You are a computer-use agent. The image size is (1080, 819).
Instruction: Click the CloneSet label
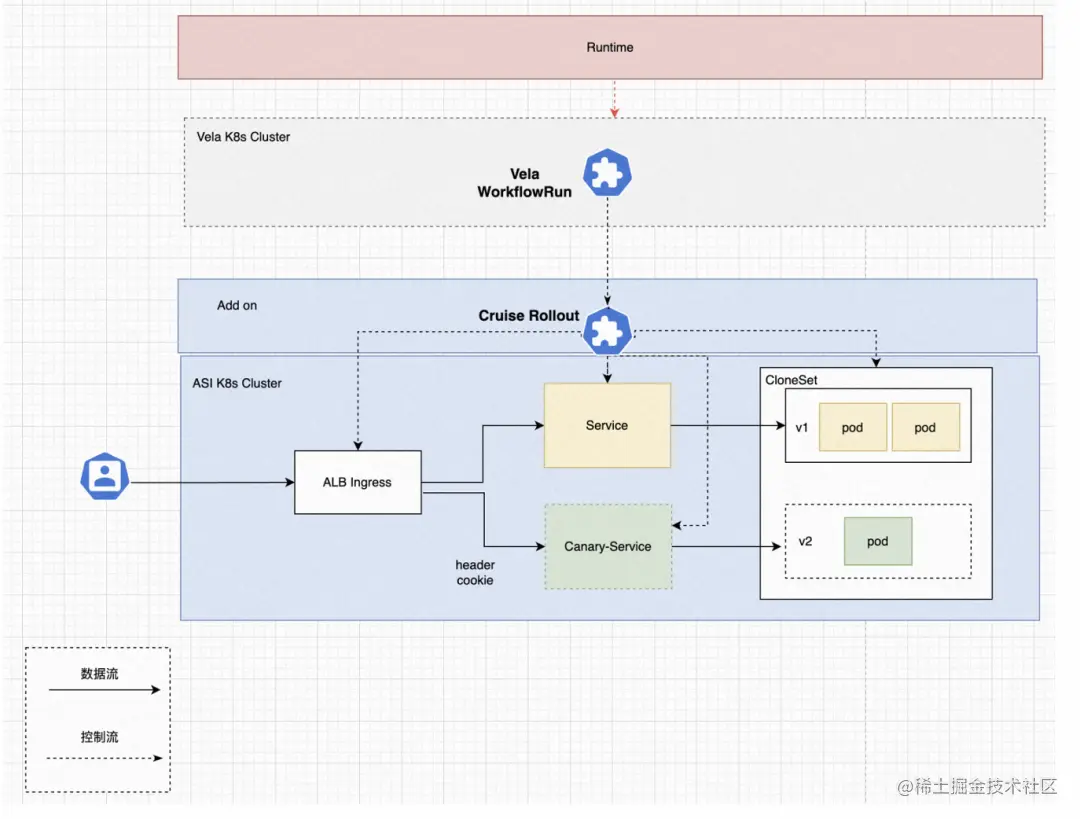click(791, 380)
